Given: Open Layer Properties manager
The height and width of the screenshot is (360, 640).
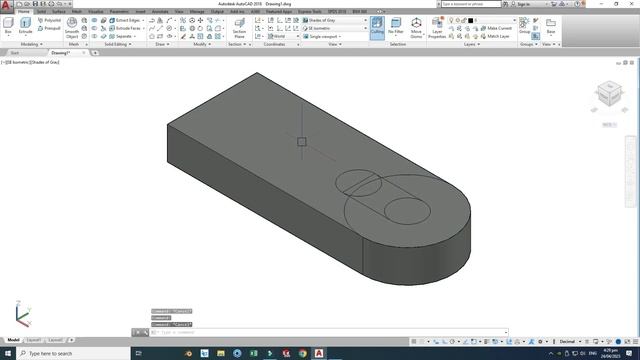Looking at the screenshot, I should coord(437,28).
